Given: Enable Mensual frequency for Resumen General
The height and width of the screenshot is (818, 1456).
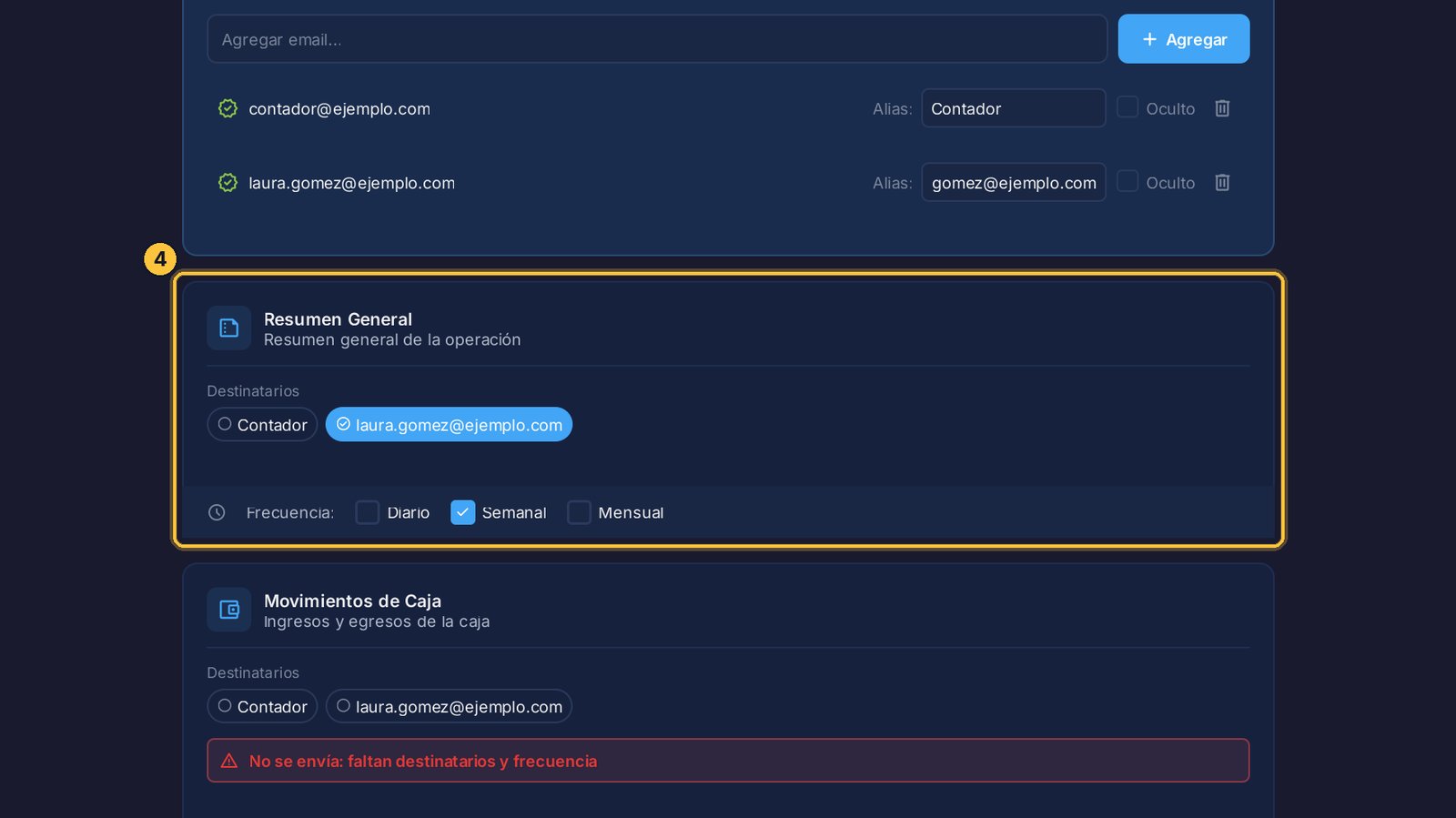Looking at the screenshot, I should click(580, 512).
